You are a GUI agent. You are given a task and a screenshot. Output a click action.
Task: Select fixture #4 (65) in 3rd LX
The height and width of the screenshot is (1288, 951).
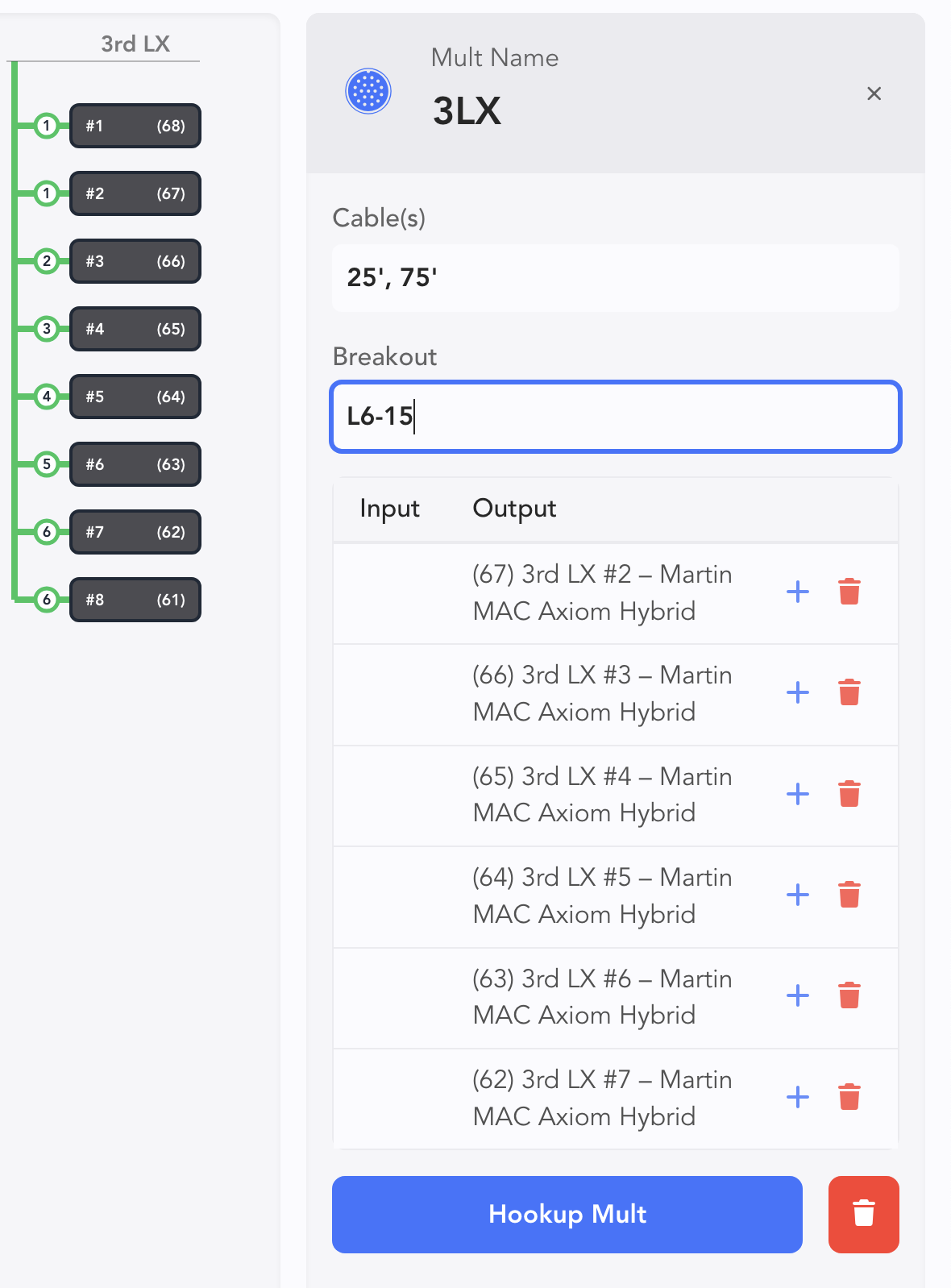(x=135, y=329)
